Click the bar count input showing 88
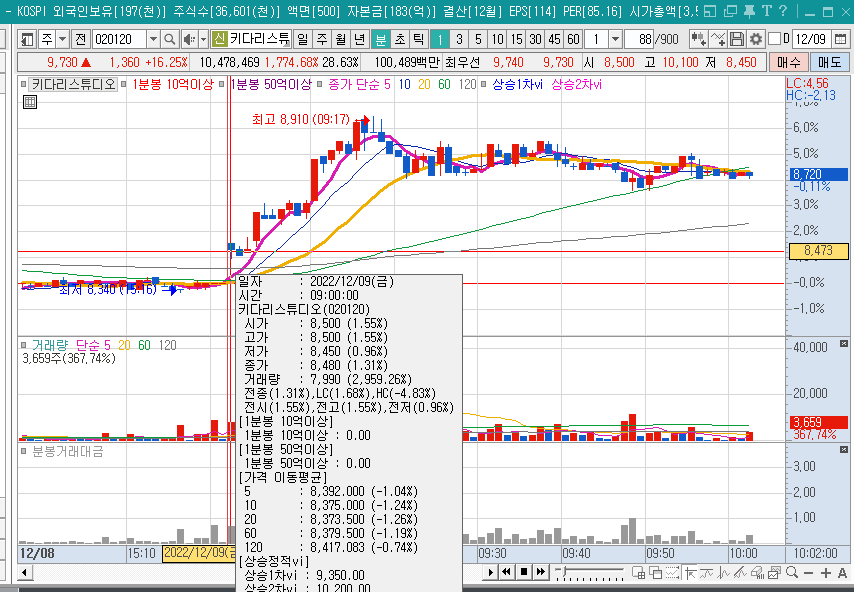 [x=639, y=39]
